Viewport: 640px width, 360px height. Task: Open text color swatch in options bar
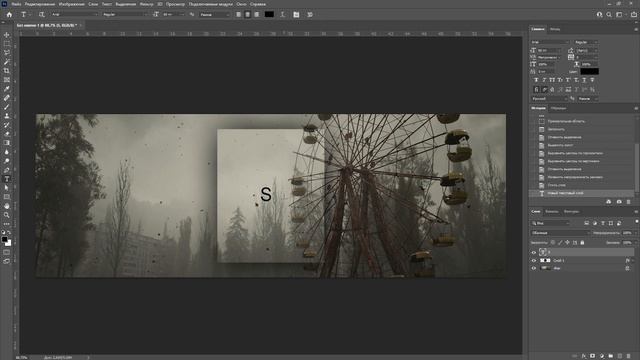click(269, 14)
